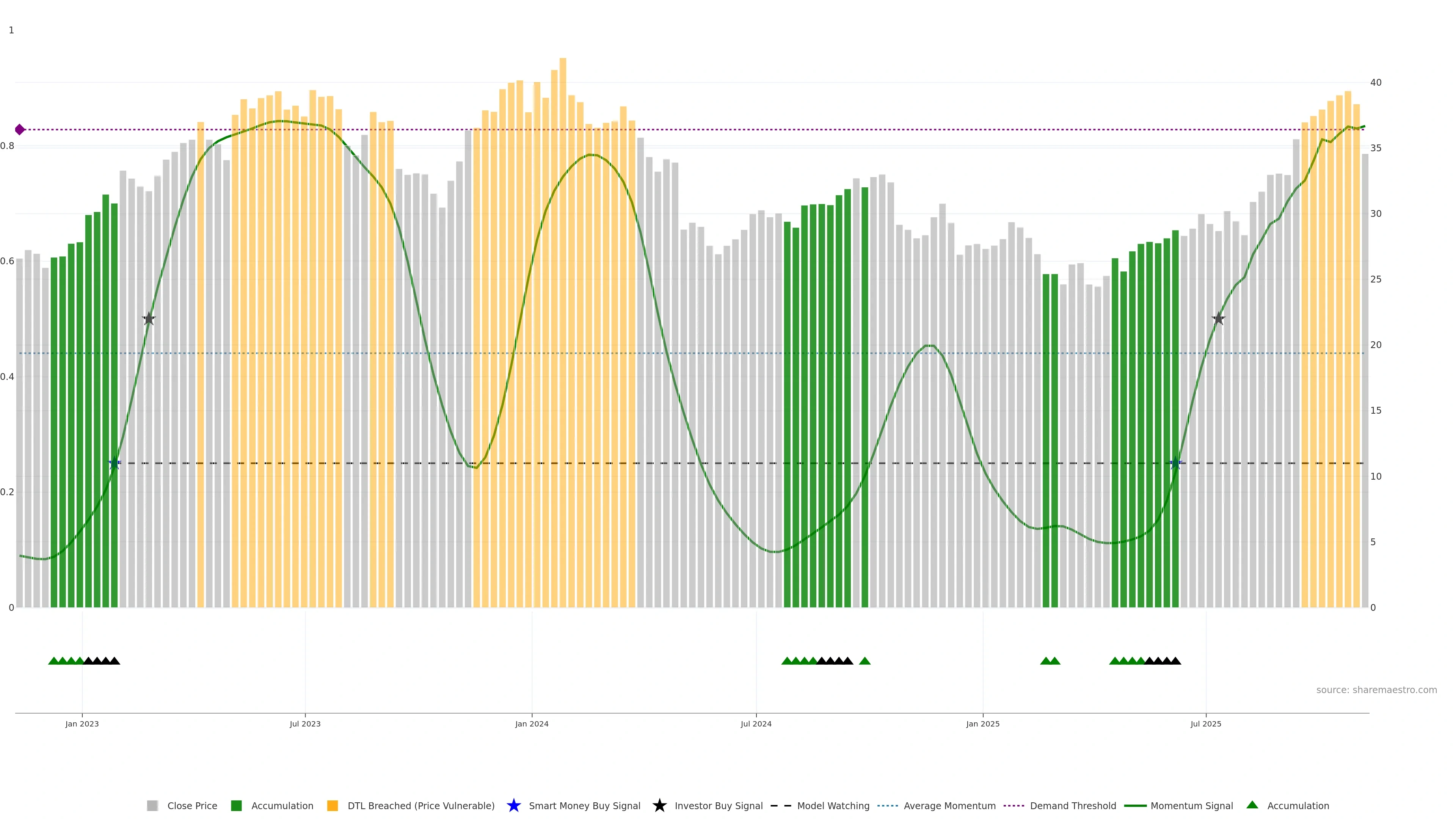
Task: Click the black star marker near Jul 2025
Action: [1218, 319]
